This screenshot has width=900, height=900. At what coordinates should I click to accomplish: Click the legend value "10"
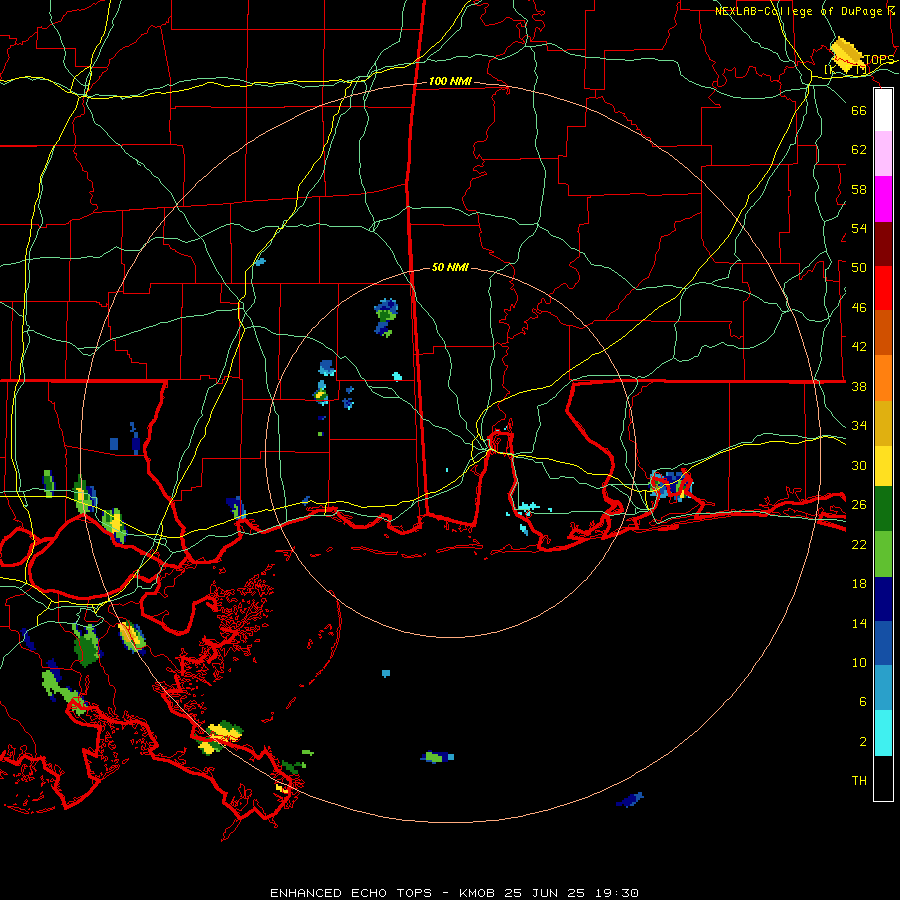(x=859, y=662)
